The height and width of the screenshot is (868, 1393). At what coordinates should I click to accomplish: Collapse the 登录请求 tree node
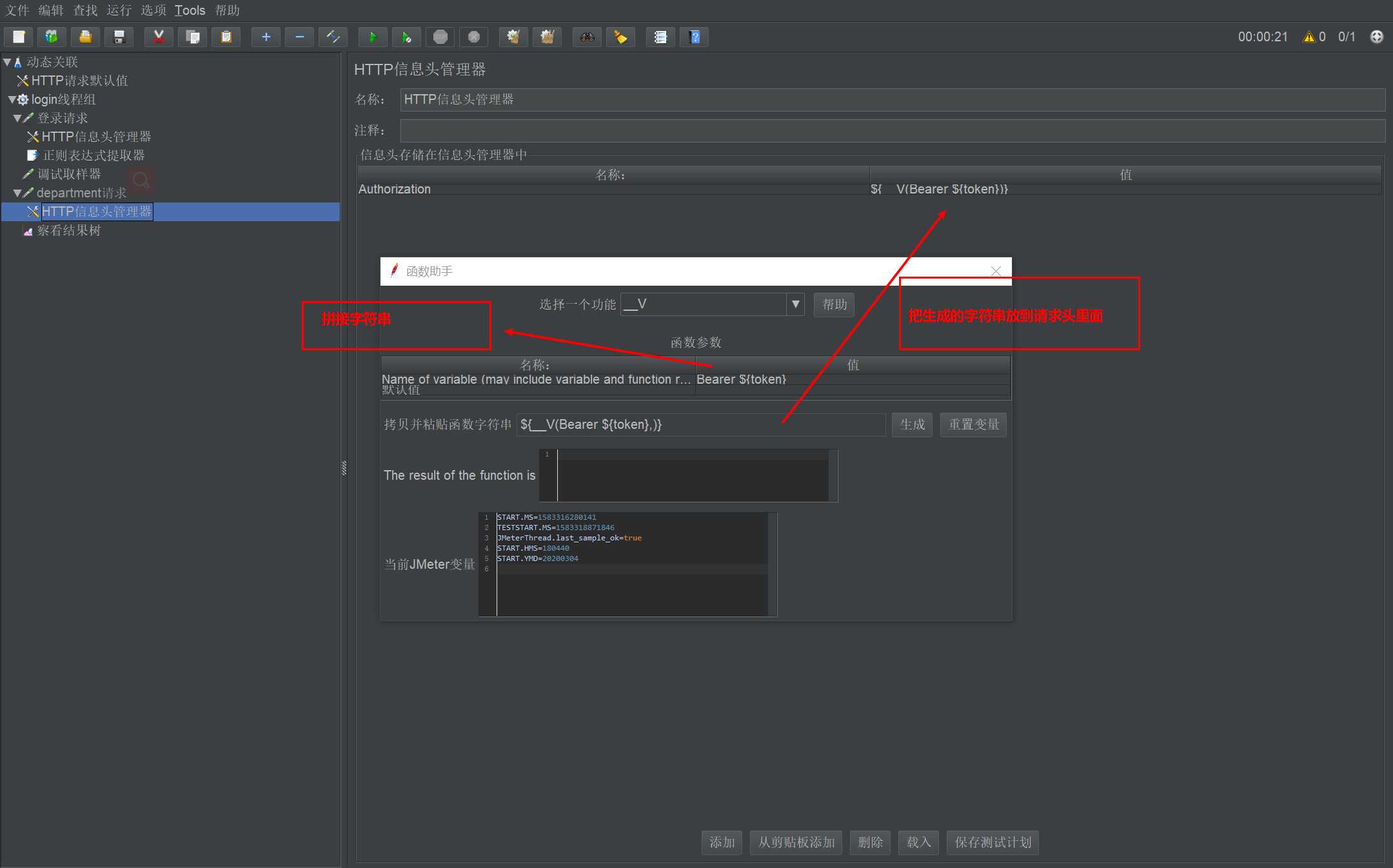[x=17, y=118]
